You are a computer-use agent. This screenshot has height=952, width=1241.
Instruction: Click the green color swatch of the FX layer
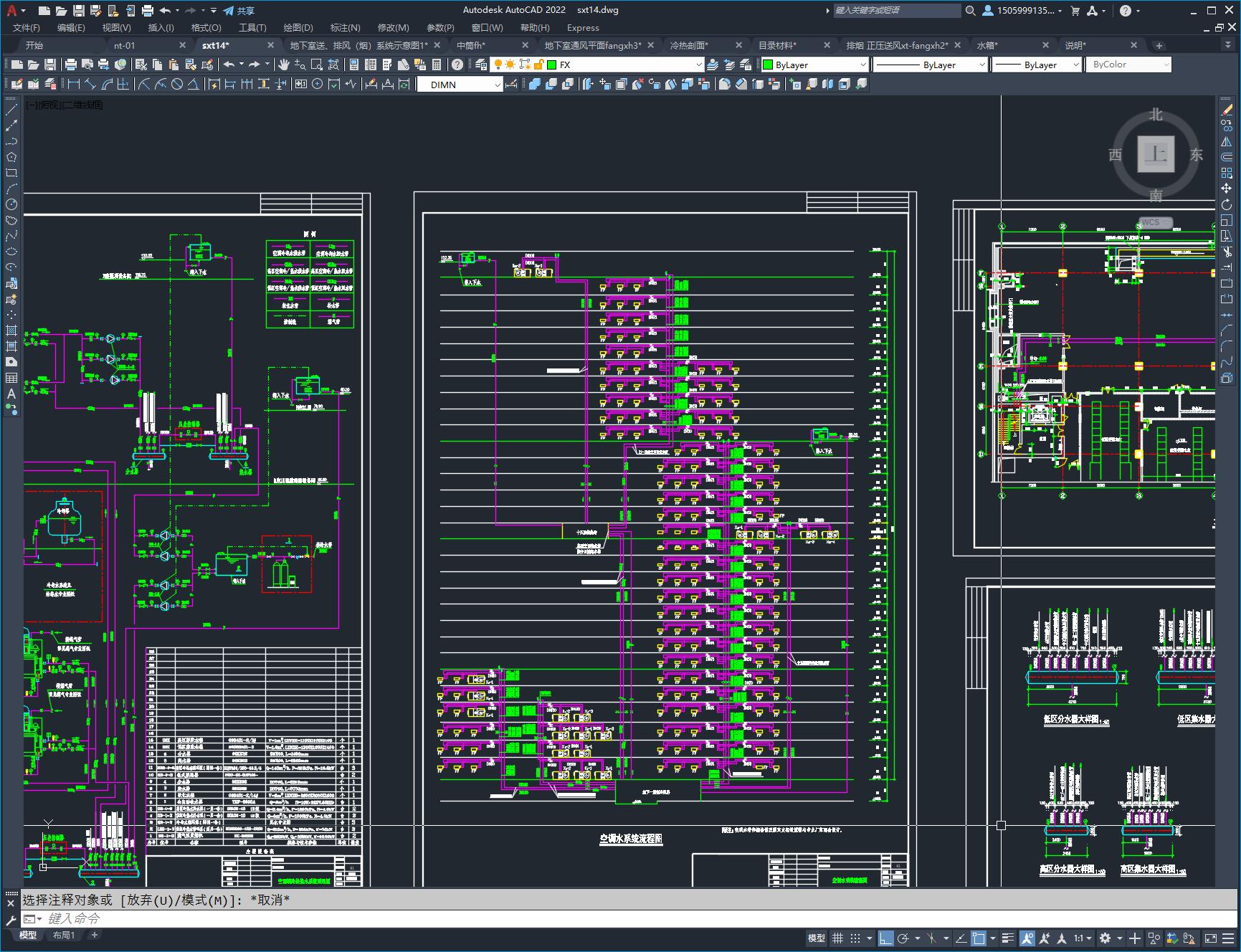pyautogui.click(x=551, y=65)
